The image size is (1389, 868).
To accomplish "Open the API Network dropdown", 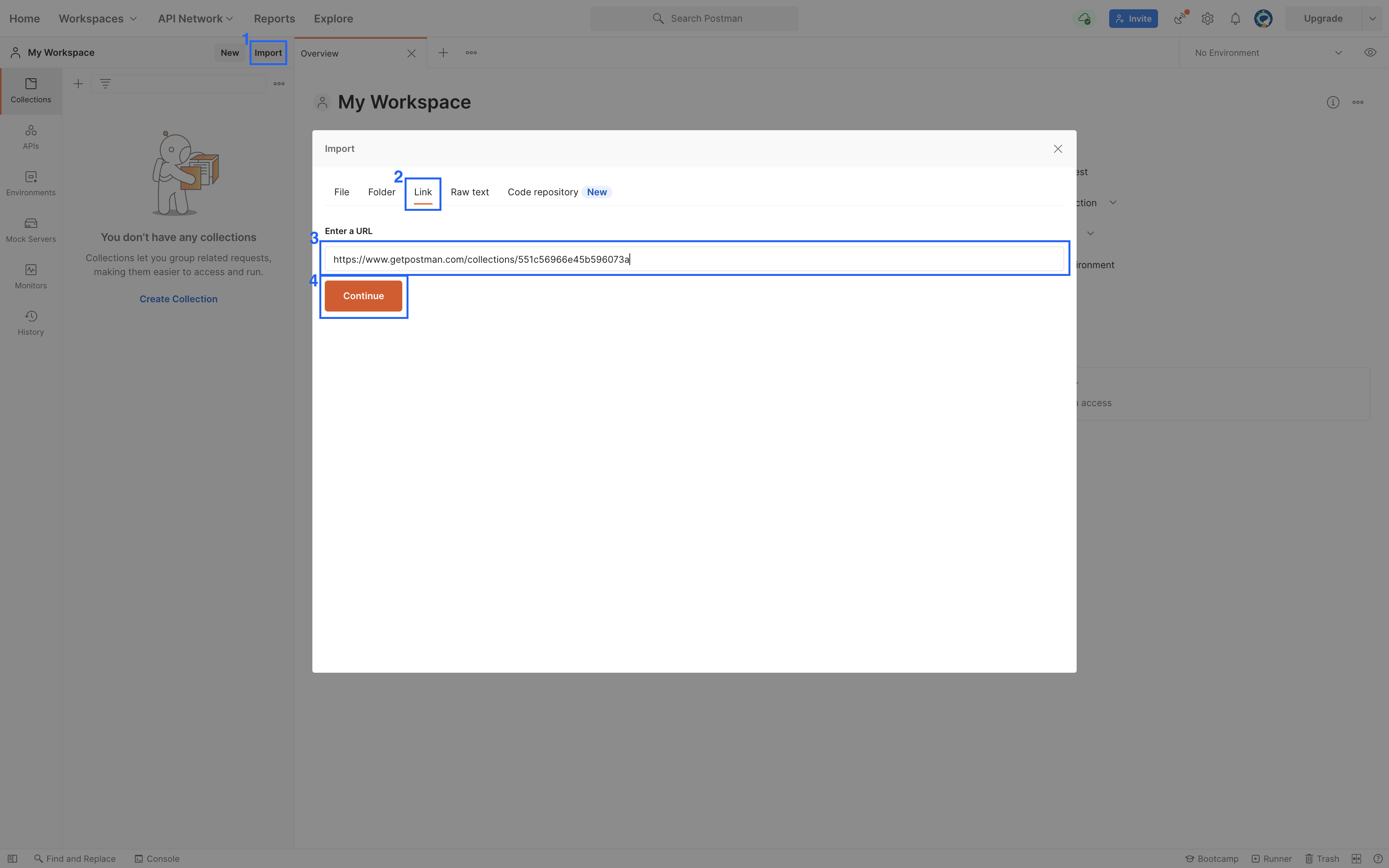I will pos(195,19).
